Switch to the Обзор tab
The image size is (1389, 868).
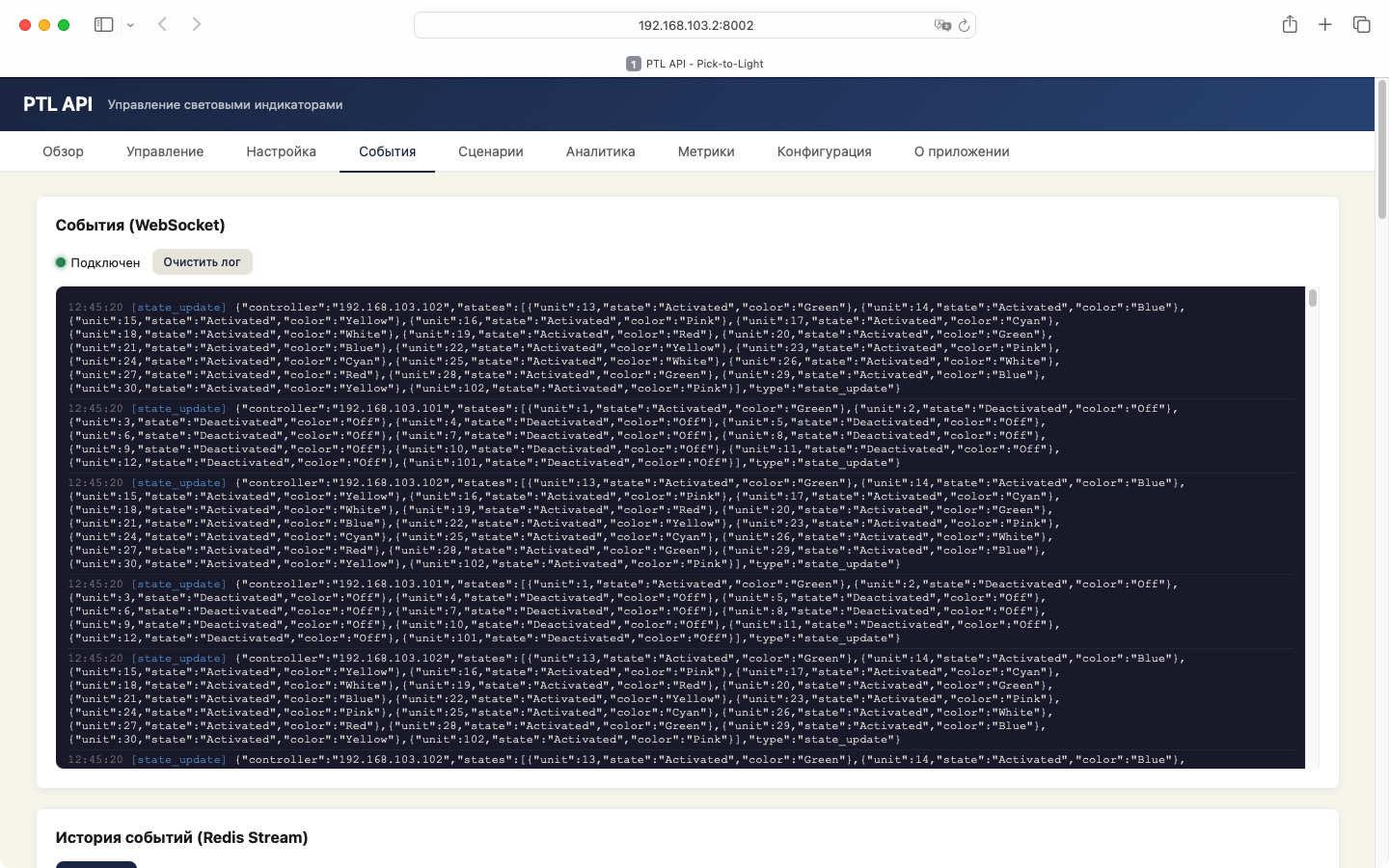(x=63, y=151)
